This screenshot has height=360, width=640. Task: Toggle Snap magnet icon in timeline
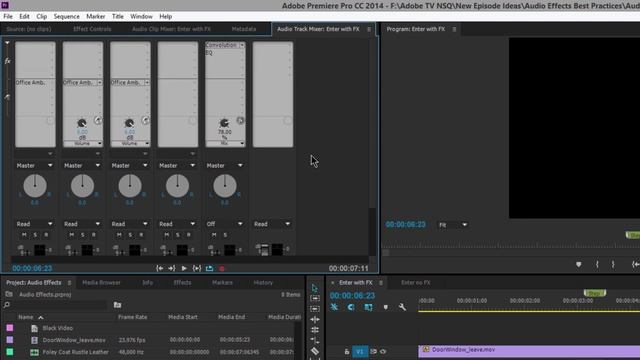(x=351, y=307)
